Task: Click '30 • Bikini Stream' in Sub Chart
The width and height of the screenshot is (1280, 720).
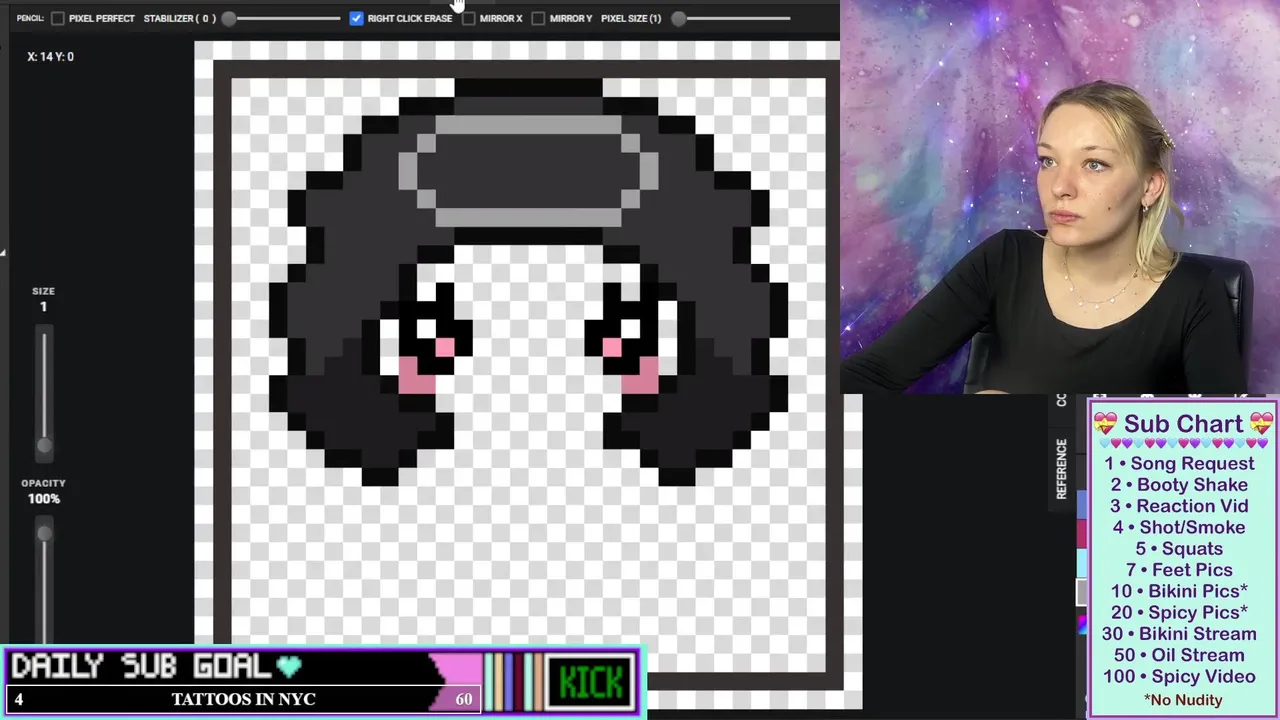Action: tap(1179, 634)
